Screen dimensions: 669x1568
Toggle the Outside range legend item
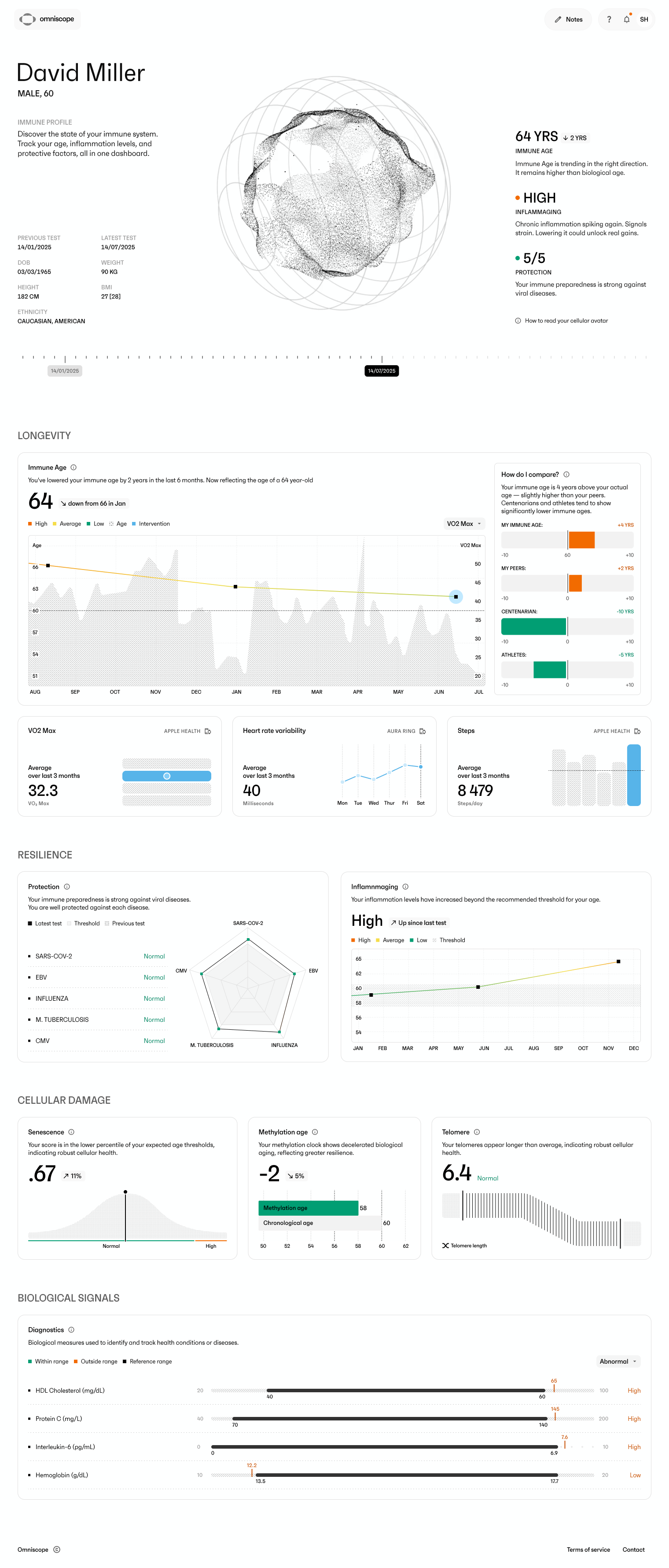click(96, 1362)
